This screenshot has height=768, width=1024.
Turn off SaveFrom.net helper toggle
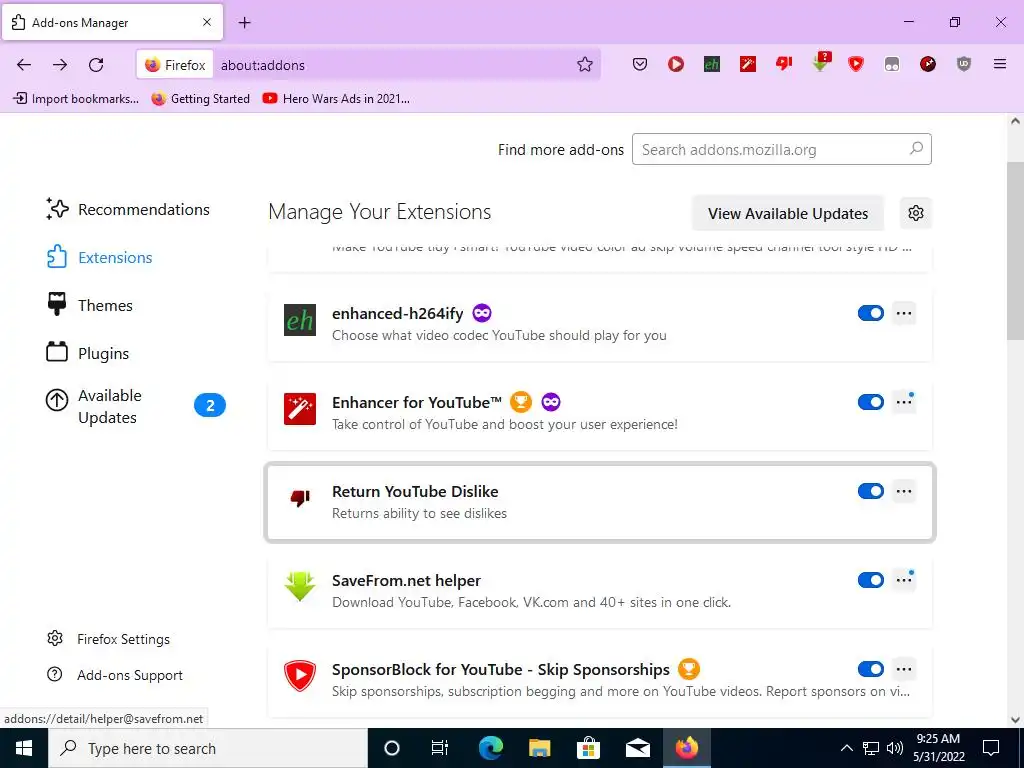tap(871, 580)
